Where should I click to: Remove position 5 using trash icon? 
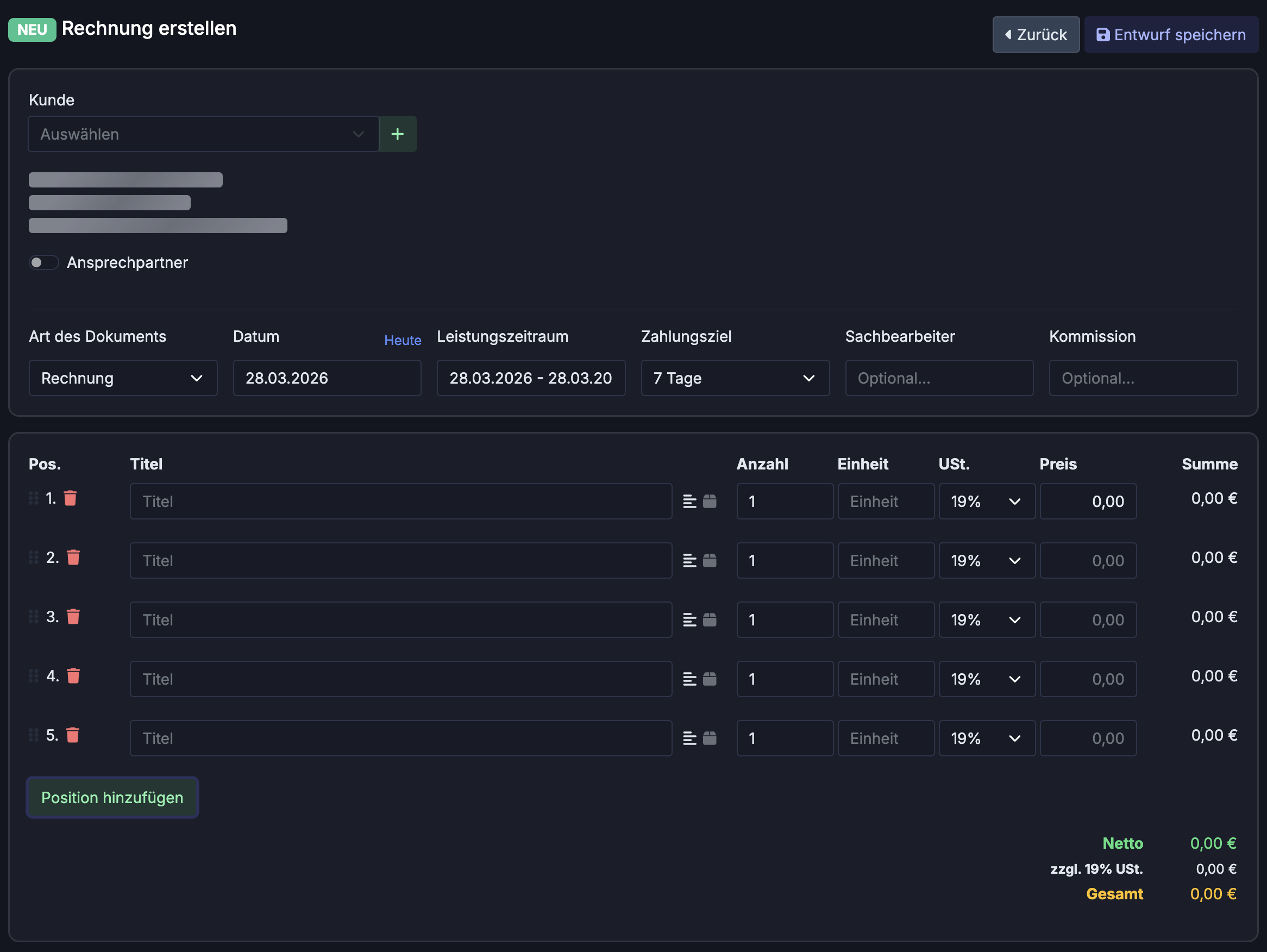[x=73, y=735]
